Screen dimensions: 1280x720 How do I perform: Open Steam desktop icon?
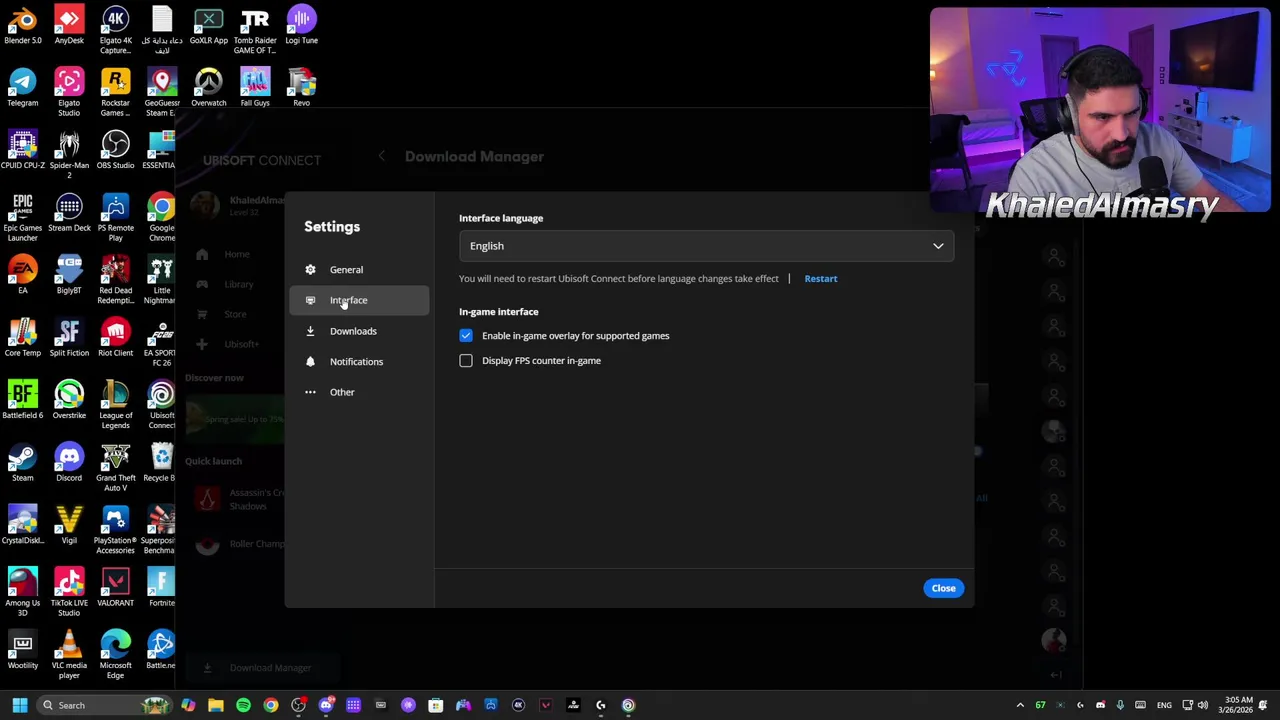point(22,462)
